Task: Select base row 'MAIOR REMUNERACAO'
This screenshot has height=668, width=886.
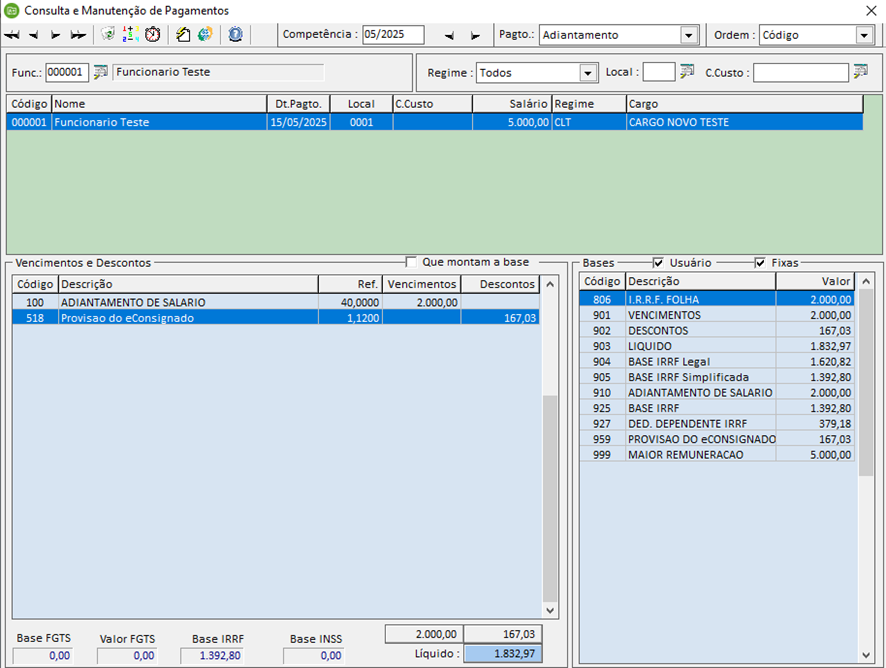Action: click(716, 455)
